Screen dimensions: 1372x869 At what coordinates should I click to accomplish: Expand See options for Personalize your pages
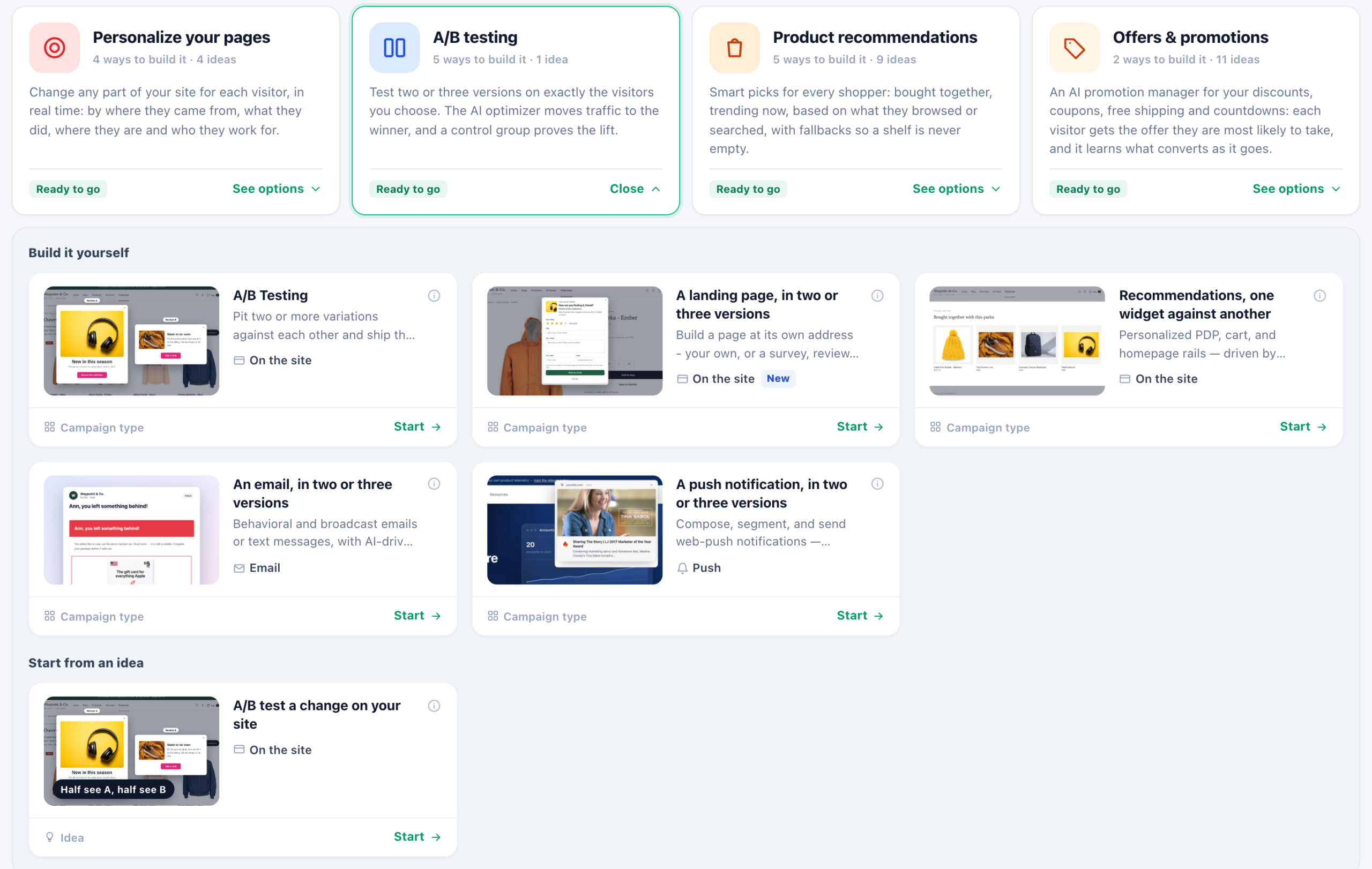tap(277, 189)
